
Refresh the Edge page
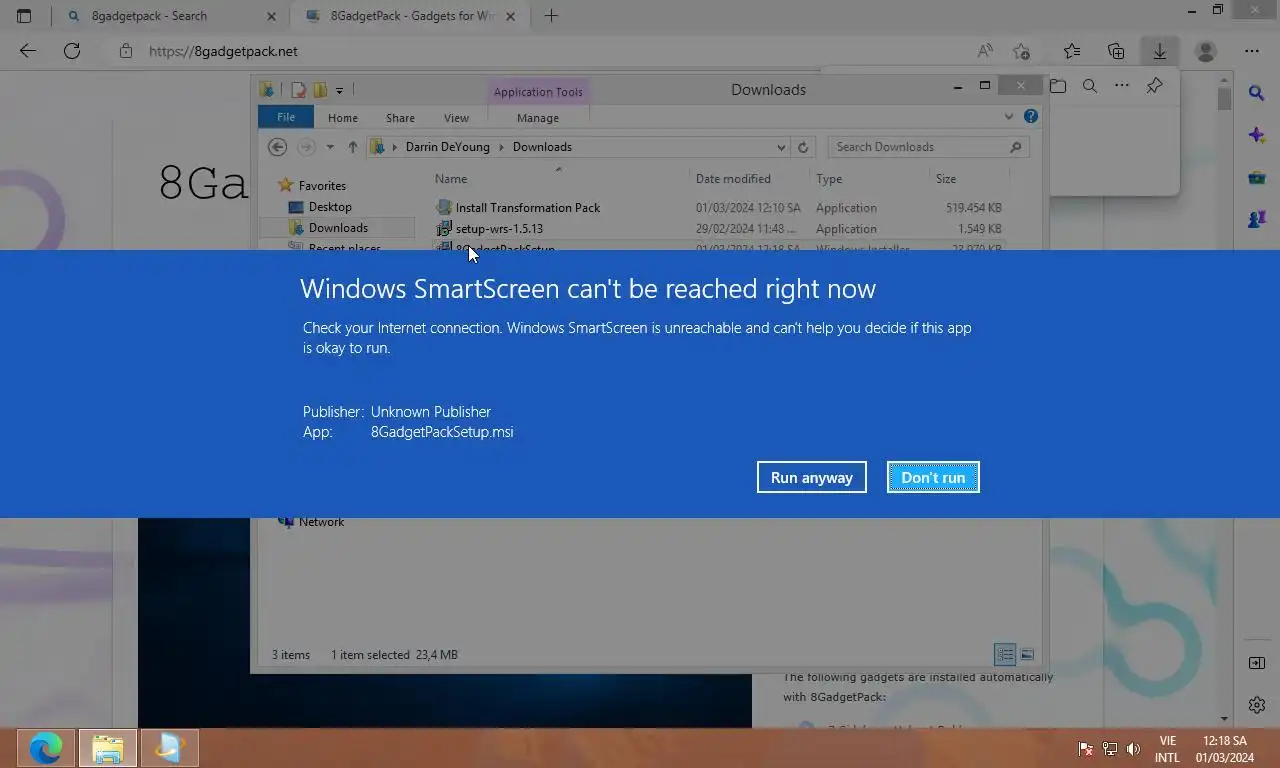[x=72, y=51]
